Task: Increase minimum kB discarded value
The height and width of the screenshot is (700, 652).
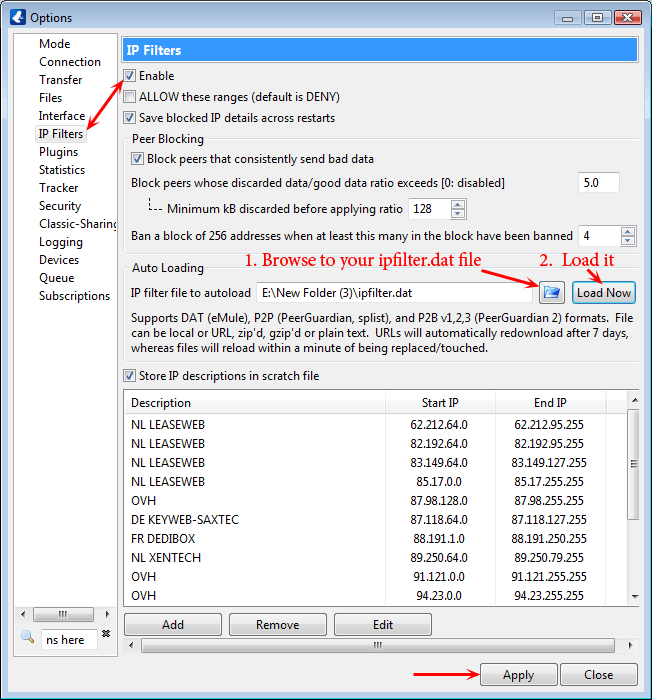Action: (x=458, y=204)
